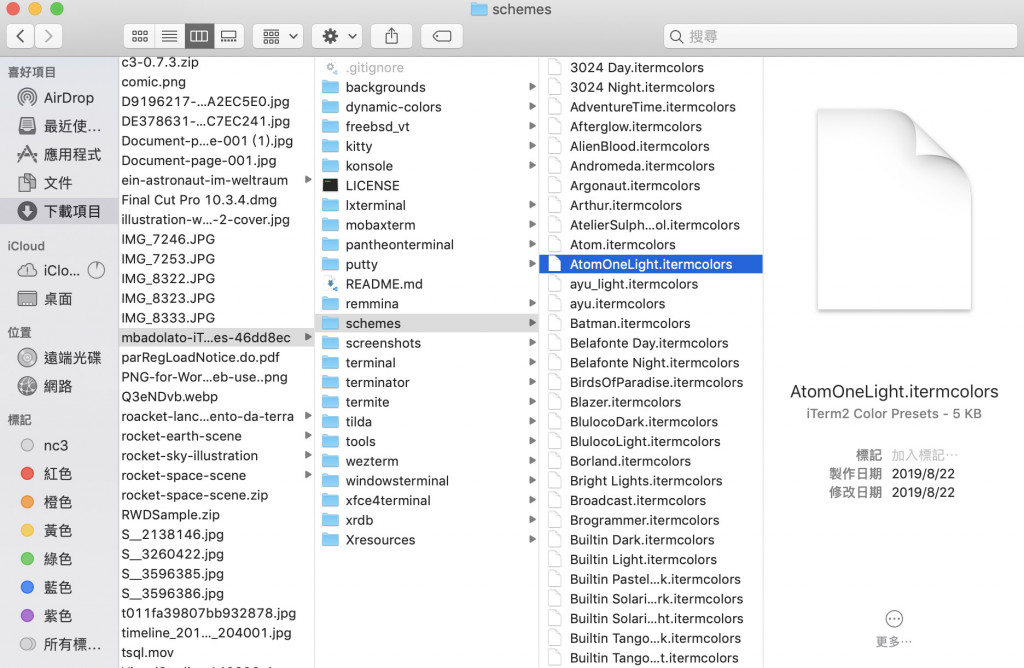This screenshot has height=668, width=1024.
Task: Click the Edit Tags toolbar button
Action: tap(442, 36)
